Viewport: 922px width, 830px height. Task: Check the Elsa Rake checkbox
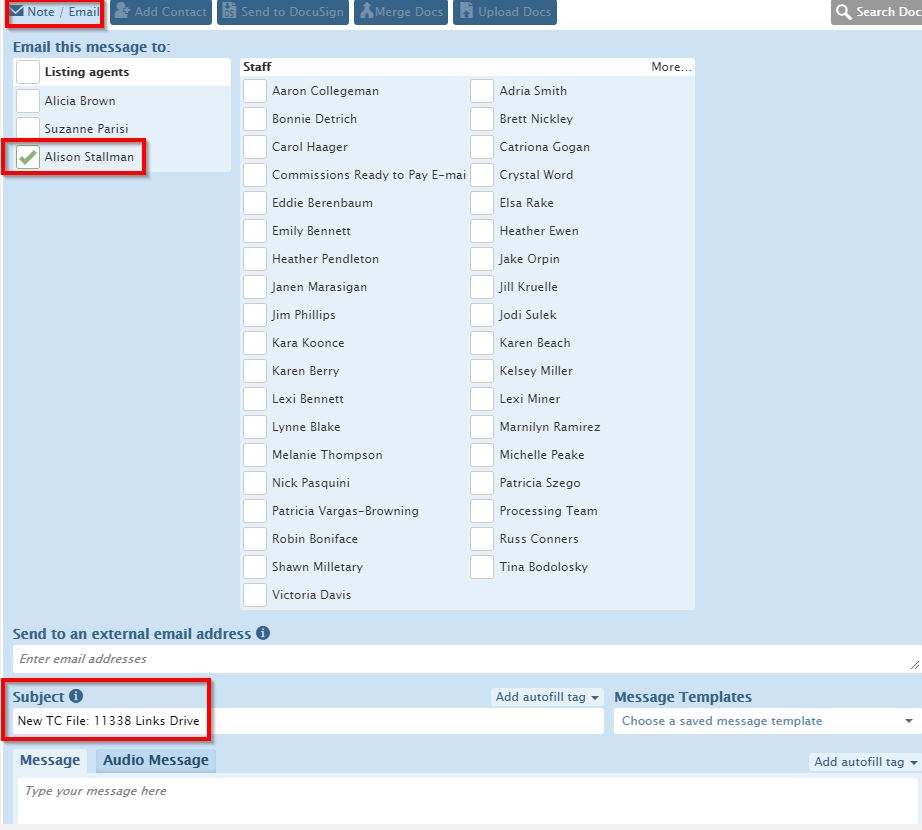[x=482, y=203]
